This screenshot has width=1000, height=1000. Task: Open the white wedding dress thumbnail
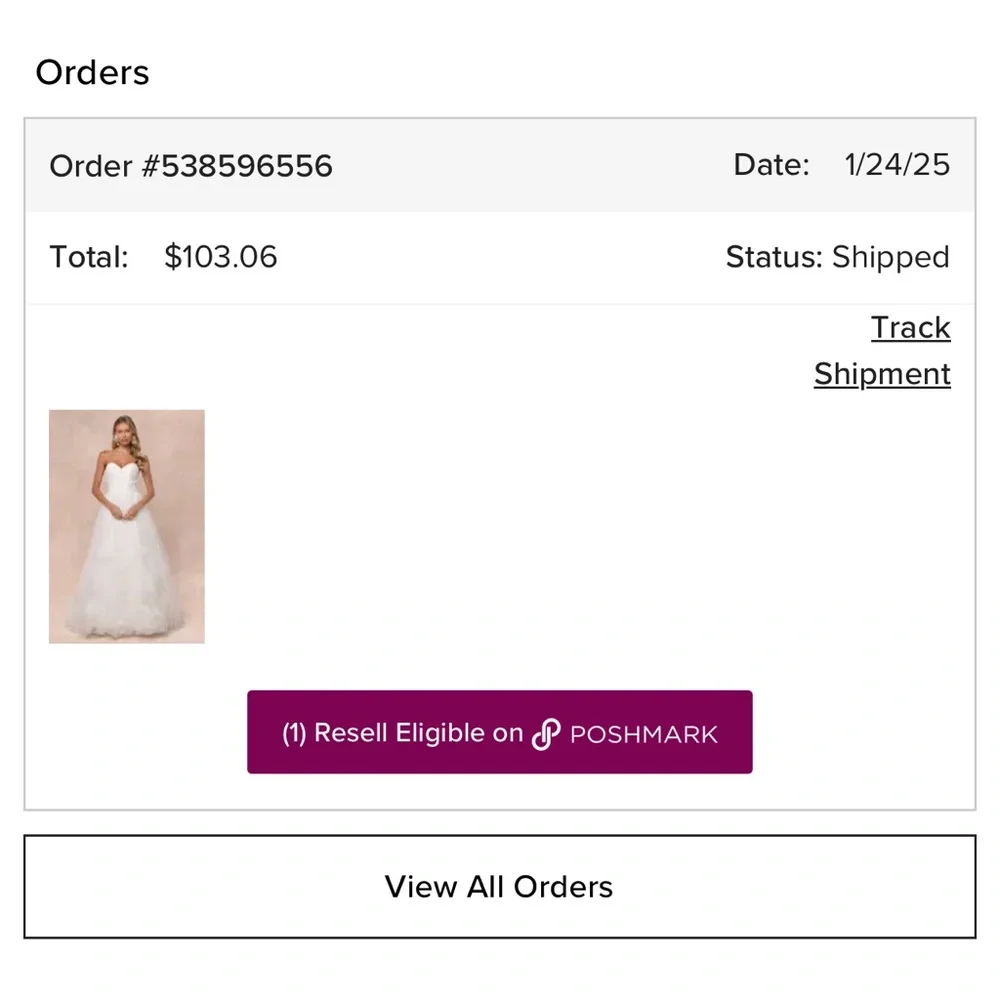point(127,526)
